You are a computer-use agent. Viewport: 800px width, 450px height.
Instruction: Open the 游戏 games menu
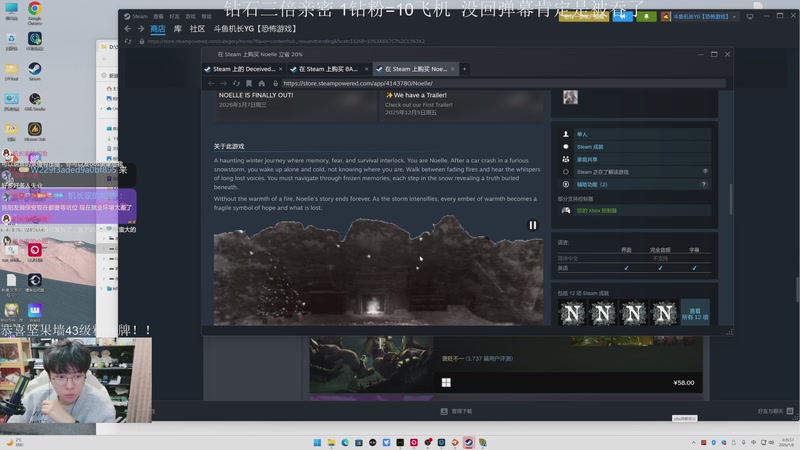pos(190,16)
